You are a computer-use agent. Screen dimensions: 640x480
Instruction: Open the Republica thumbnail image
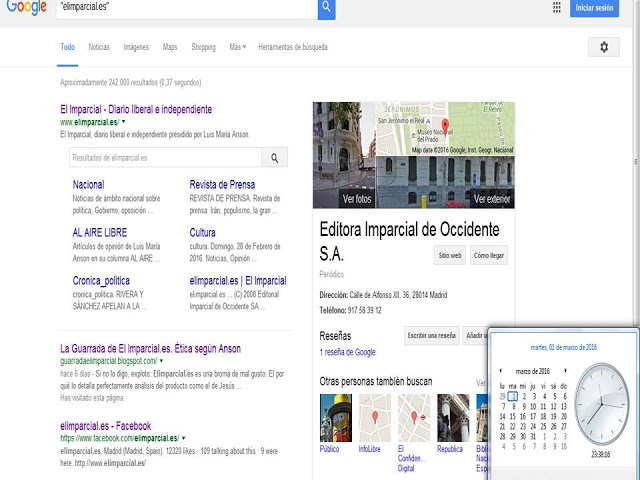point(453,418)
